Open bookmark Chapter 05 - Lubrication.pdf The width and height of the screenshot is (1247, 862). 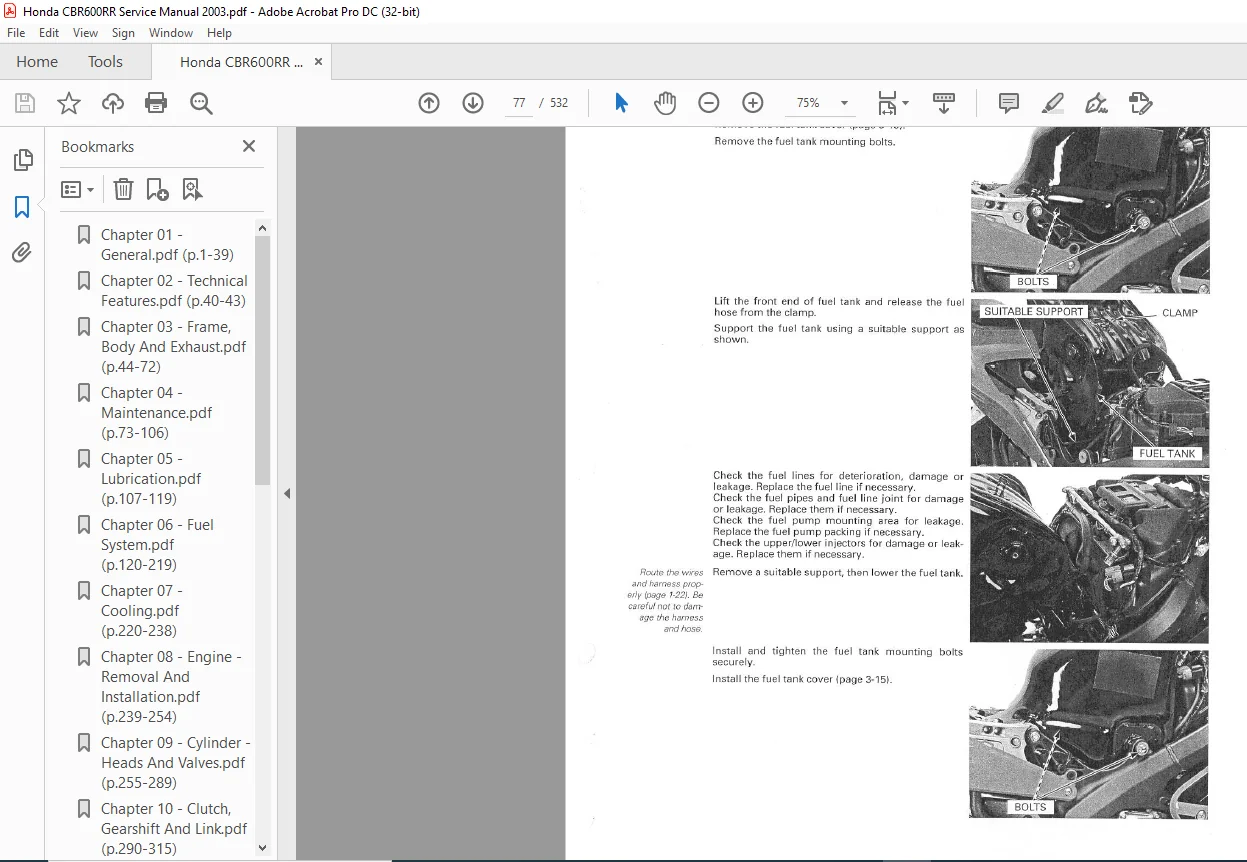pyautogui.click(x=152, y=479)
